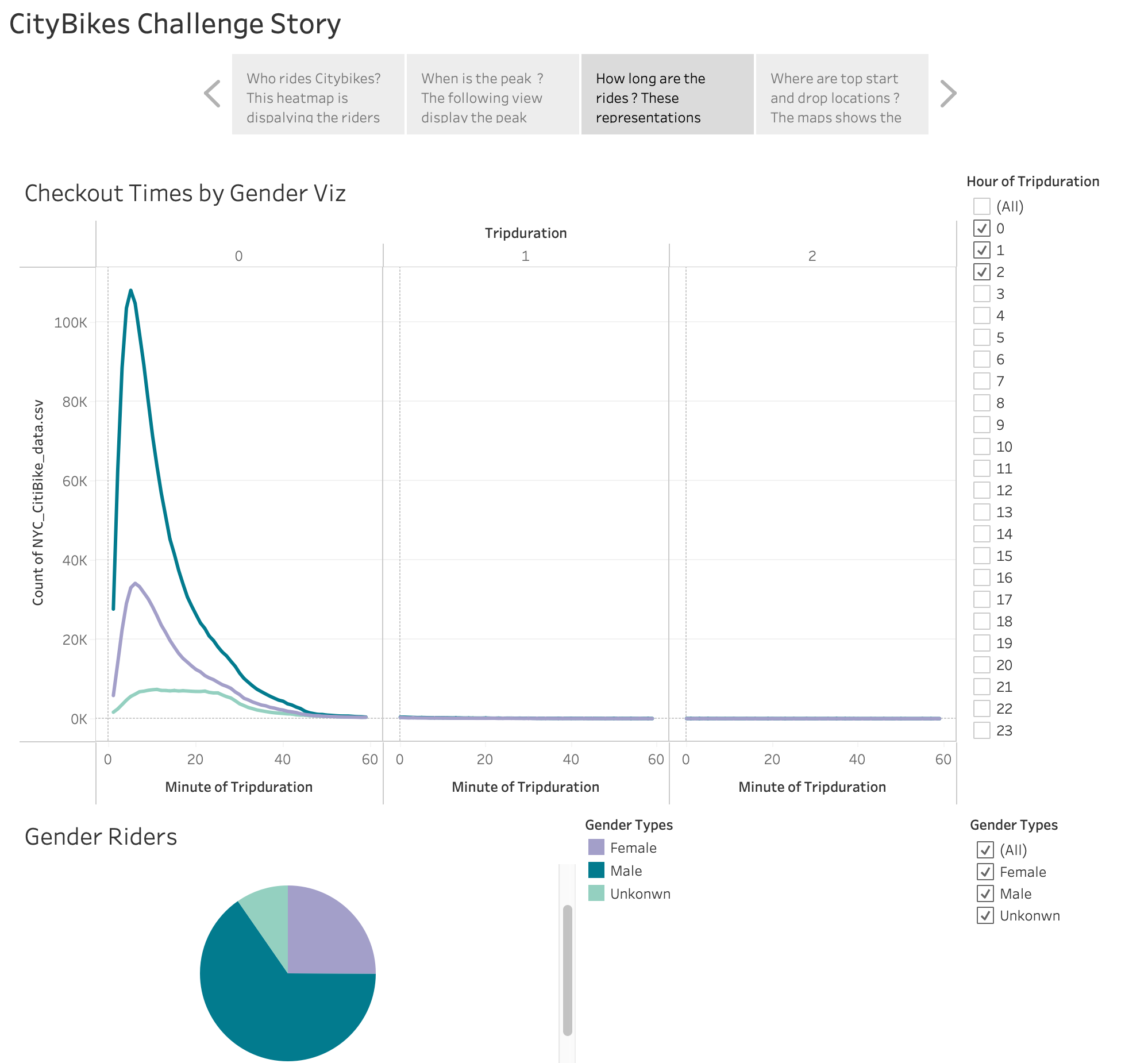This screenshot has width=1148, height=1063.
Task: Uncheck Unkonwn in Gender Types filter
Action: pyautogui.click(x=985, y=915)
